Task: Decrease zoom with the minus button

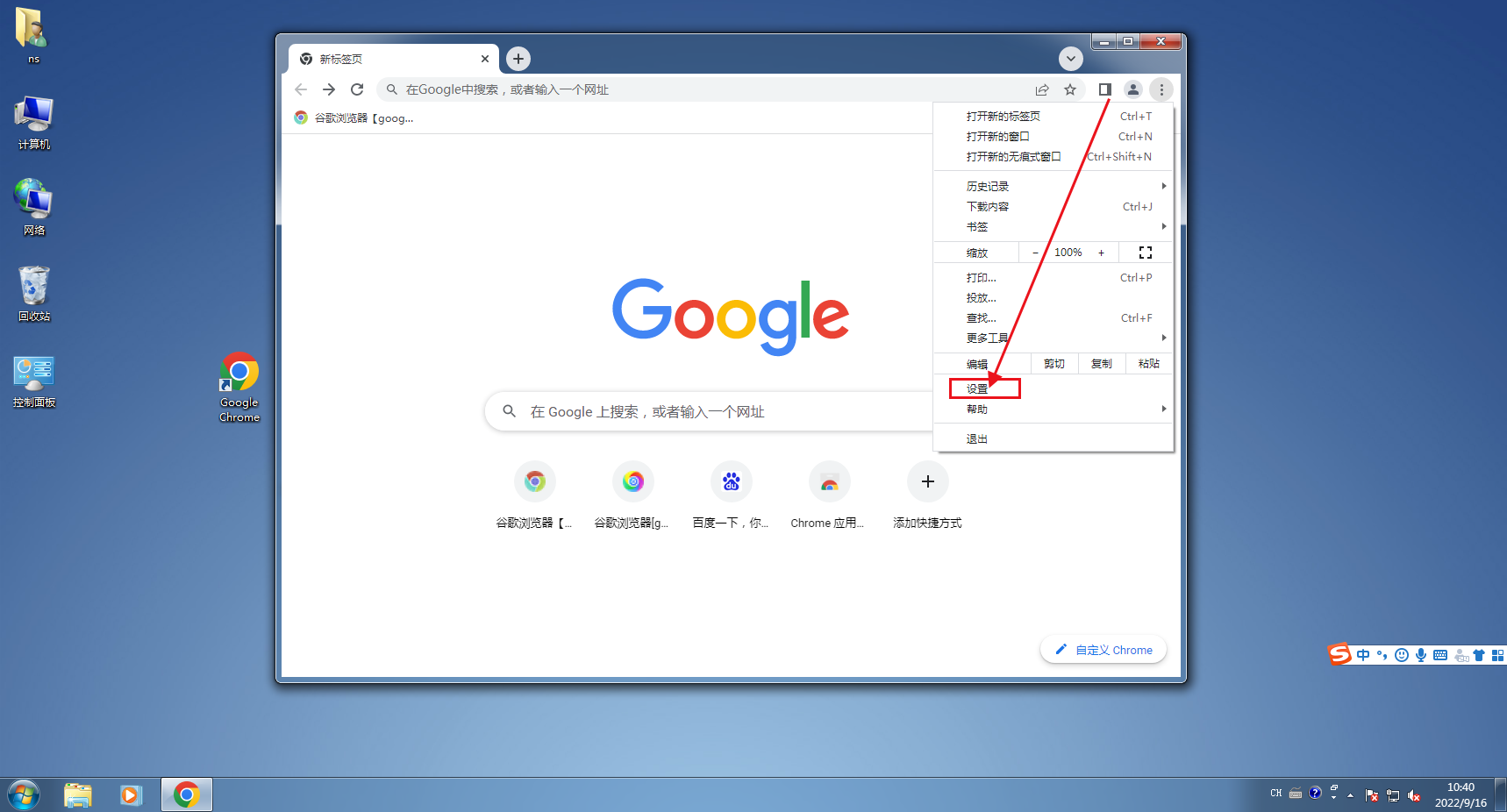Action: tap(1035, 253)
